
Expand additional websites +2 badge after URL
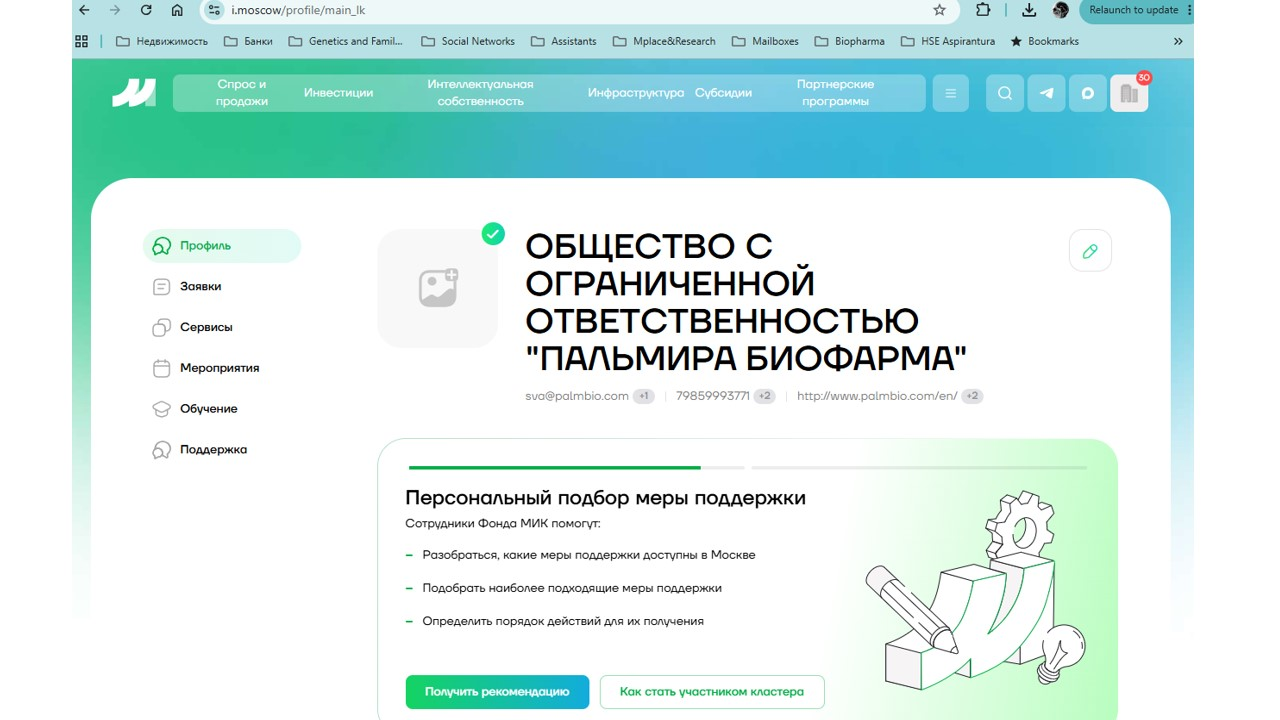972,396
